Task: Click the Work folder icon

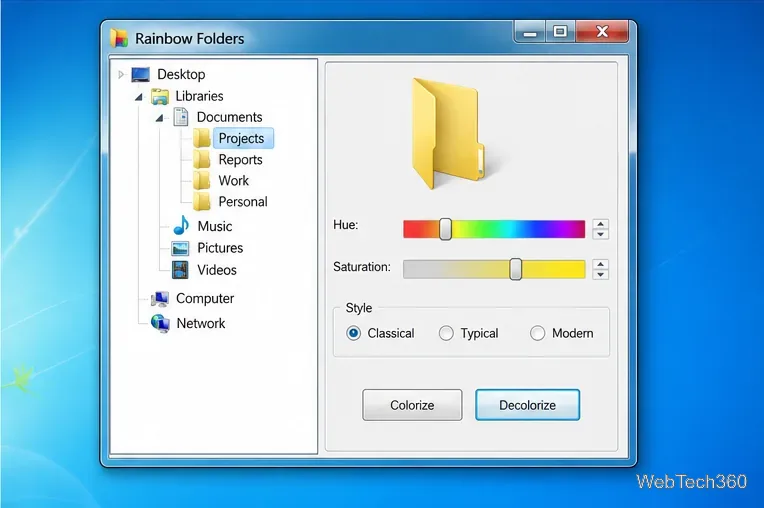Action: click(x=202, y=180)
